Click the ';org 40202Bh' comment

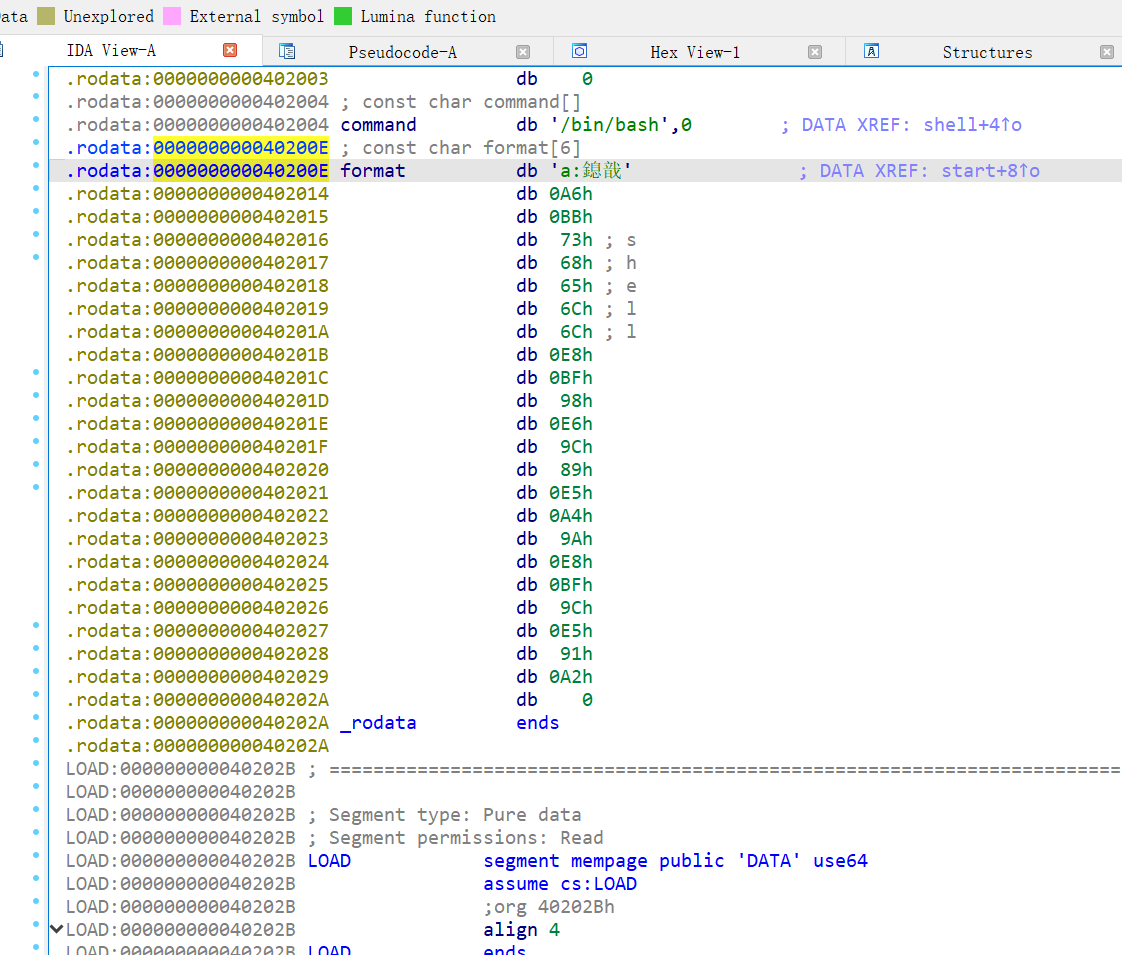pyautogui.click(x=549, y=907)
